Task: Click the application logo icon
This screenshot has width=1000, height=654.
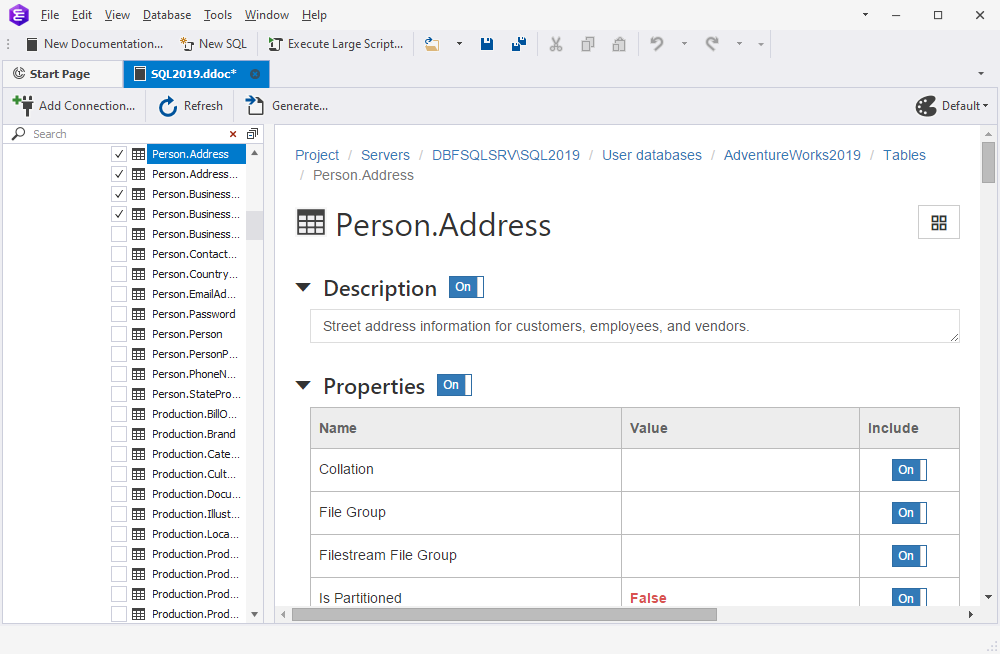Action: [19, 15]
